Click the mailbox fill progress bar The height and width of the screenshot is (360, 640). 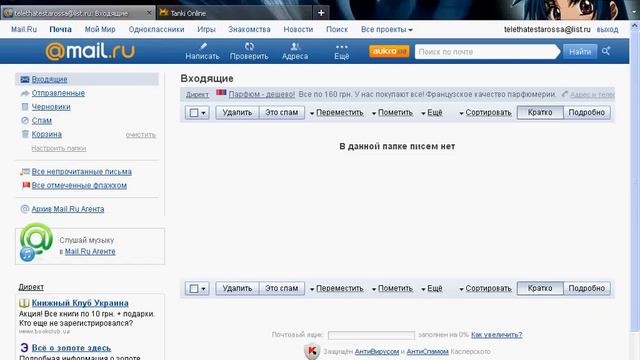[x=371, y=335]
